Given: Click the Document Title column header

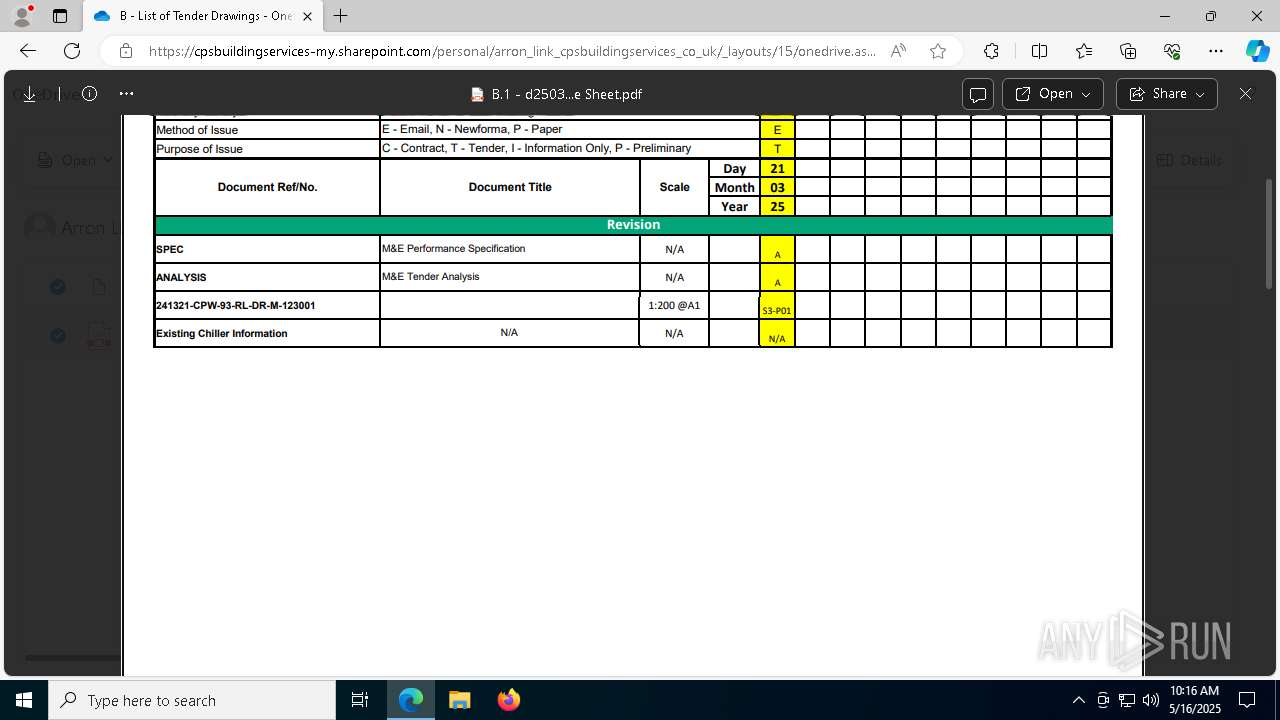Looking at the screenshot, I should point(510,187).
